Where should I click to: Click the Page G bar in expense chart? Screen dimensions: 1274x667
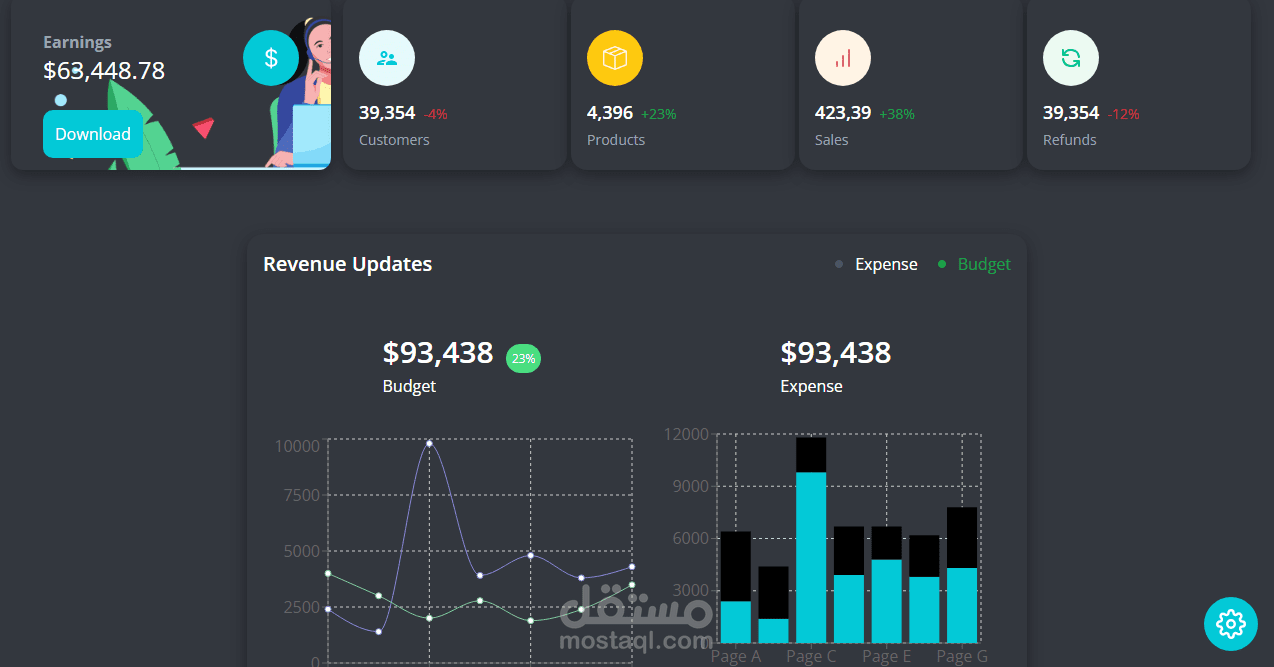coord(962,575)
